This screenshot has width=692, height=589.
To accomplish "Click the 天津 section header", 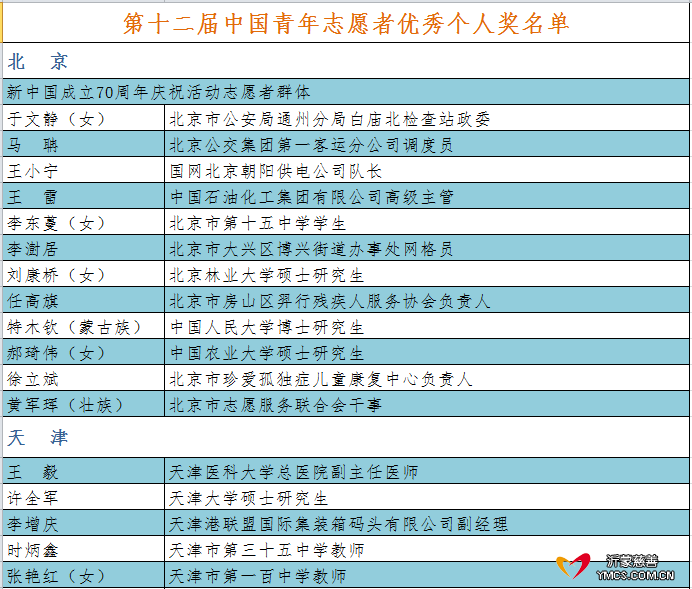I will [x=346, y=437].
